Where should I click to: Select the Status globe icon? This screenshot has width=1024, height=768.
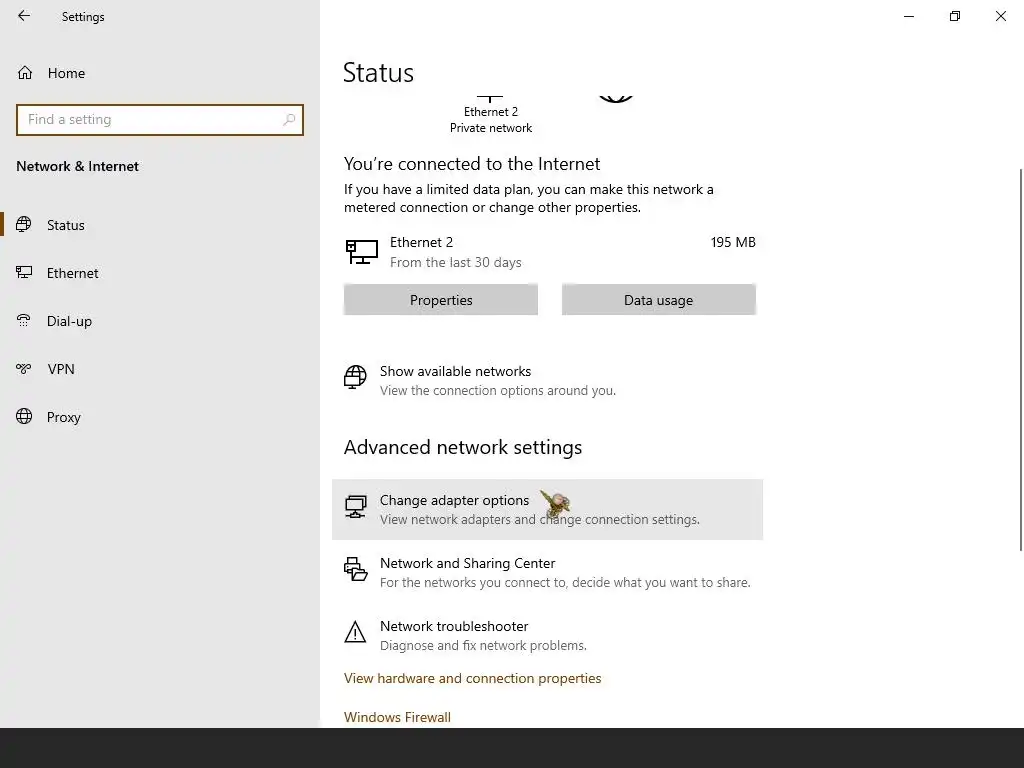pyautogui.click(x=24, y=225)
